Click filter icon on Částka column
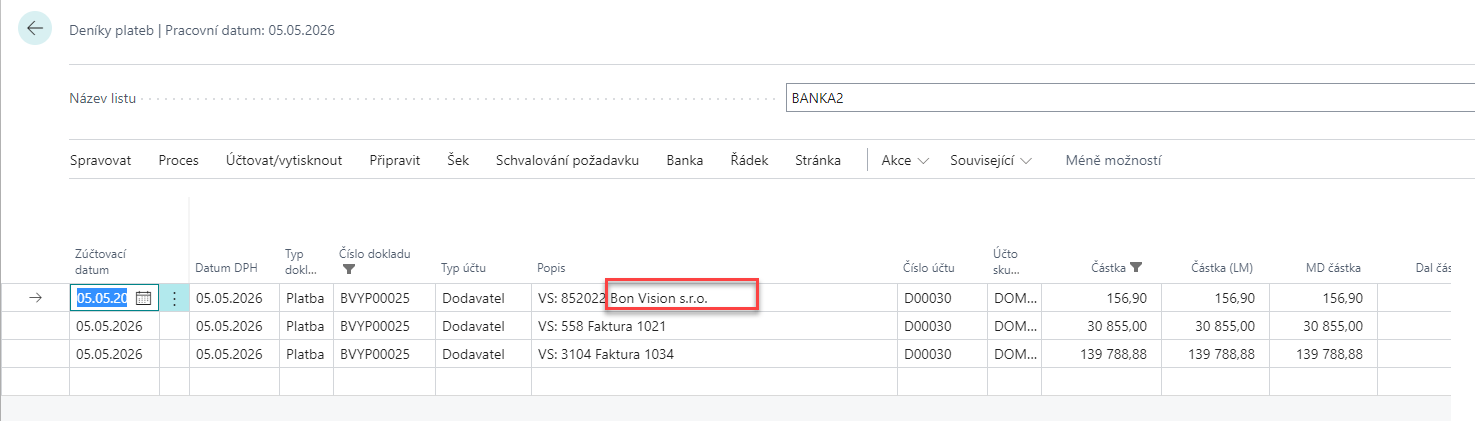Screen dimensions: 1475x421 coord(1136,268)
